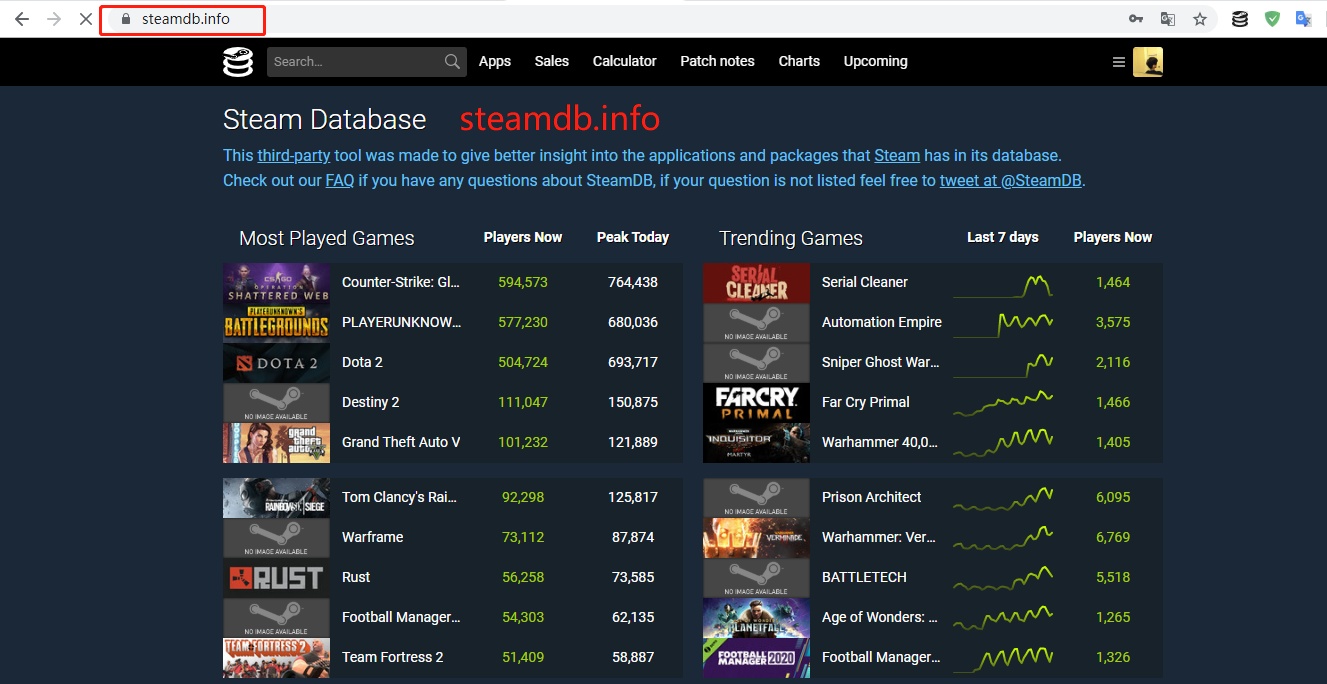Open the Trending Games heading

tap(791, 238)
